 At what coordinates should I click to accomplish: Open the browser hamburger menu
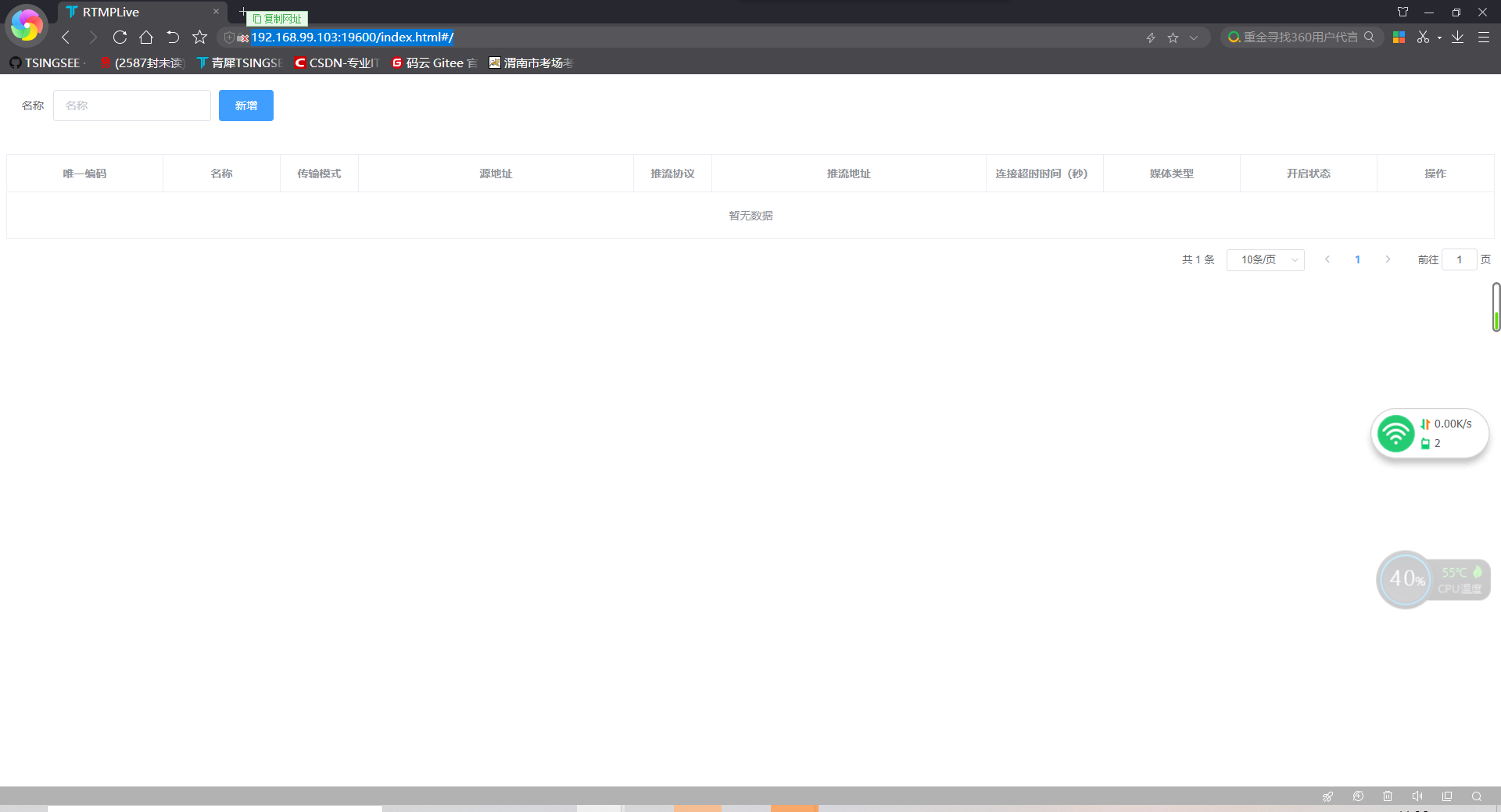tap(1484, 37)
